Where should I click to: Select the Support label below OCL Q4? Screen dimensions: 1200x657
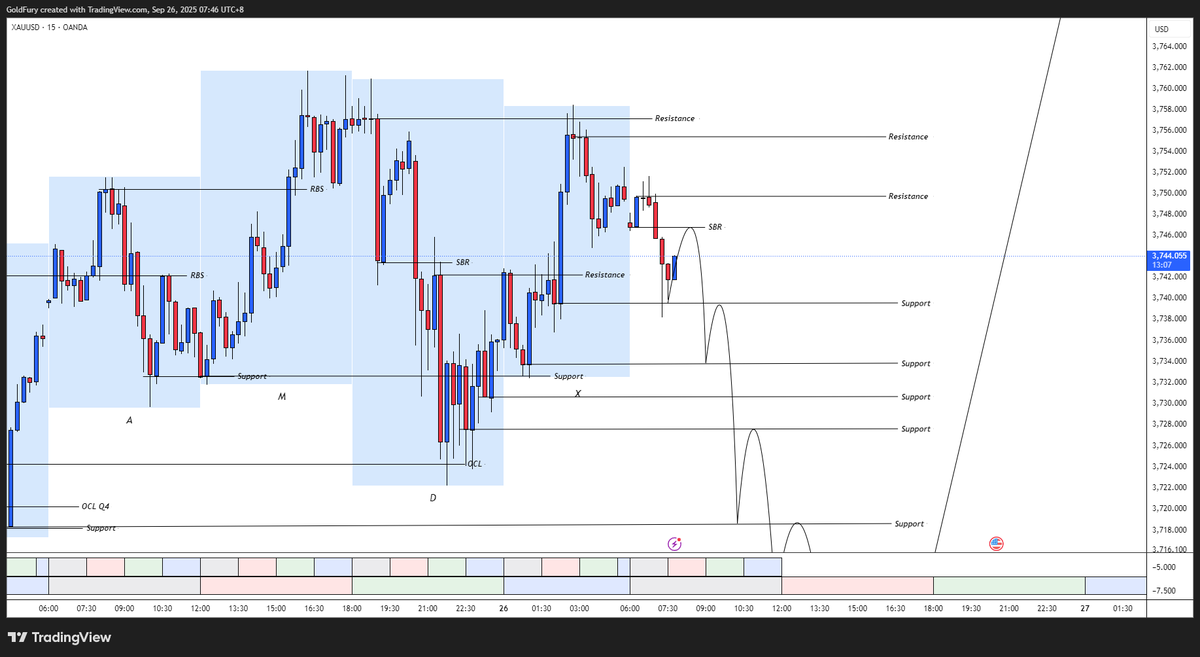(100, 527)
